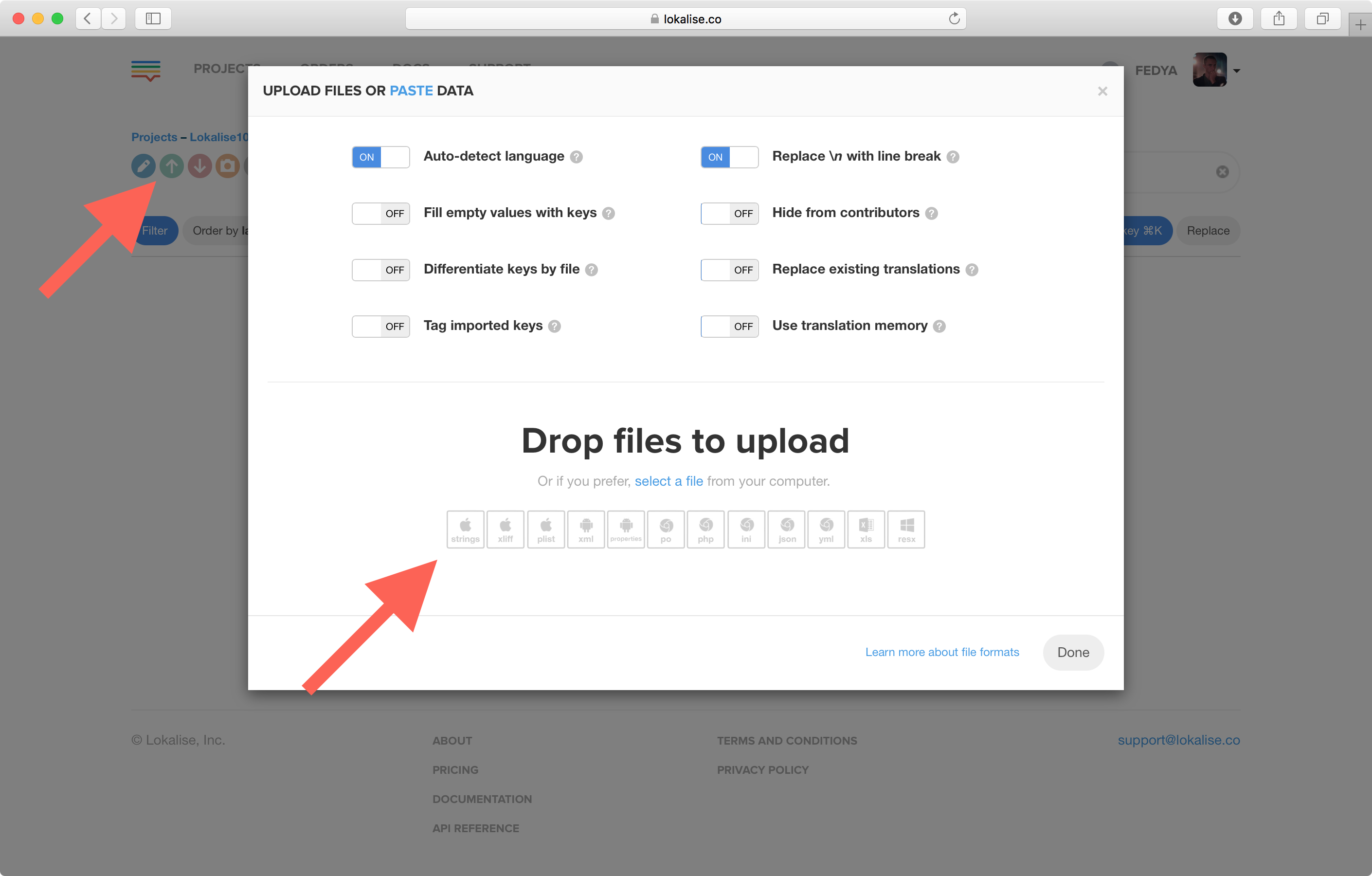The height and width of the screenshot is (876, 1372).
Task: Select the yml file format icon
Action: pyautogui.click(x=826, y=529)
